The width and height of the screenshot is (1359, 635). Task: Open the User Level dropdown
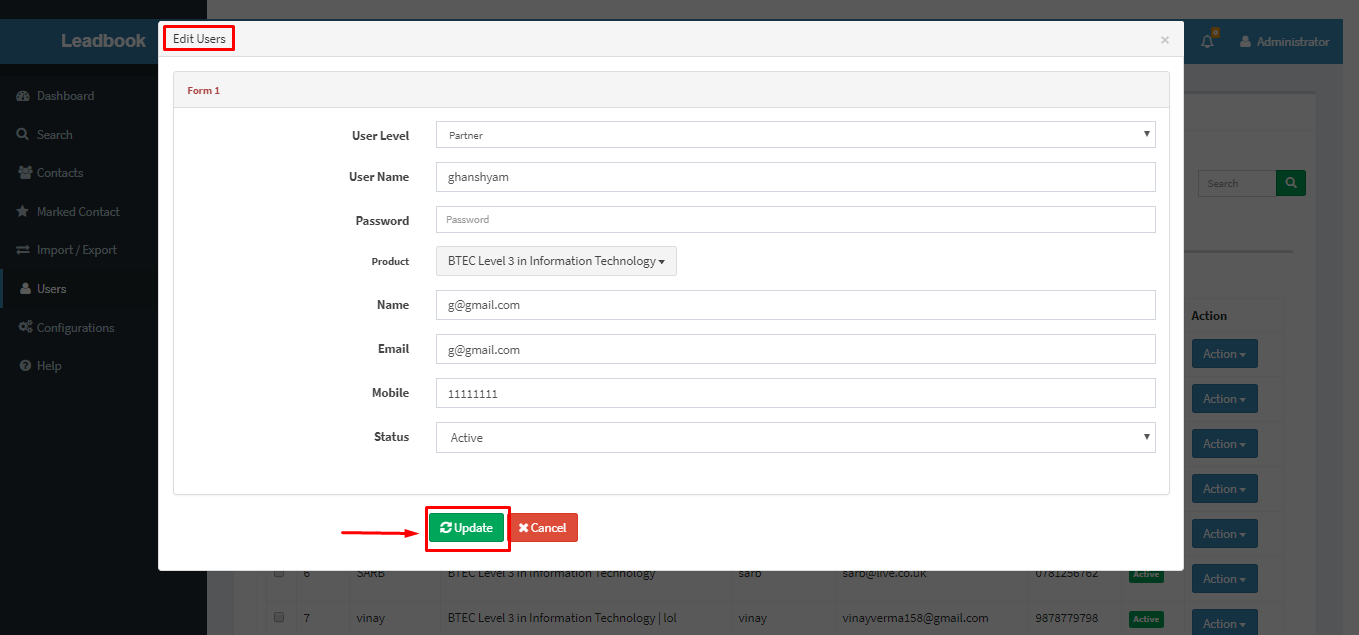795,135
